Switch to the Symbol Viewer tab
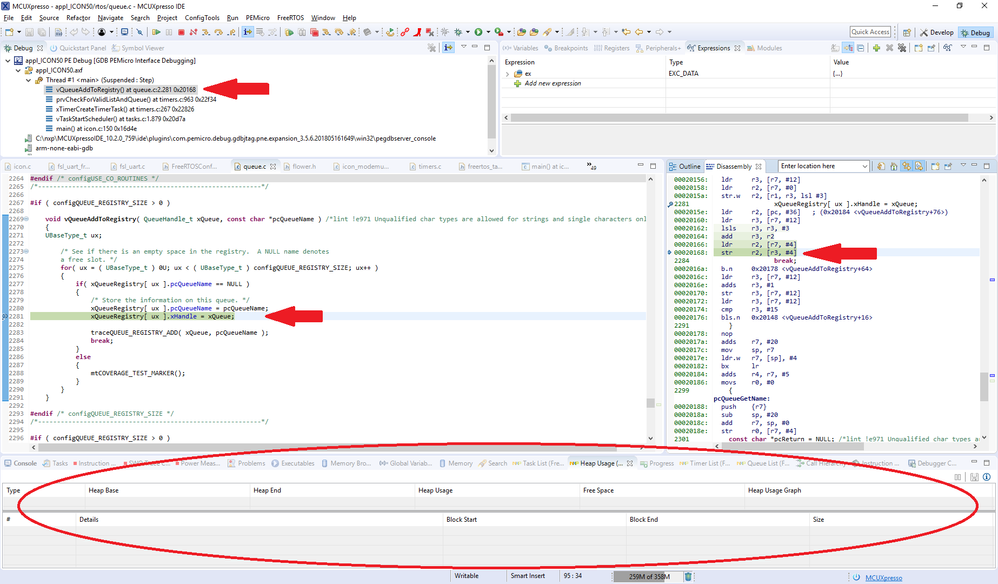Screen dimensions: 998x584 (x=137, y=48)
